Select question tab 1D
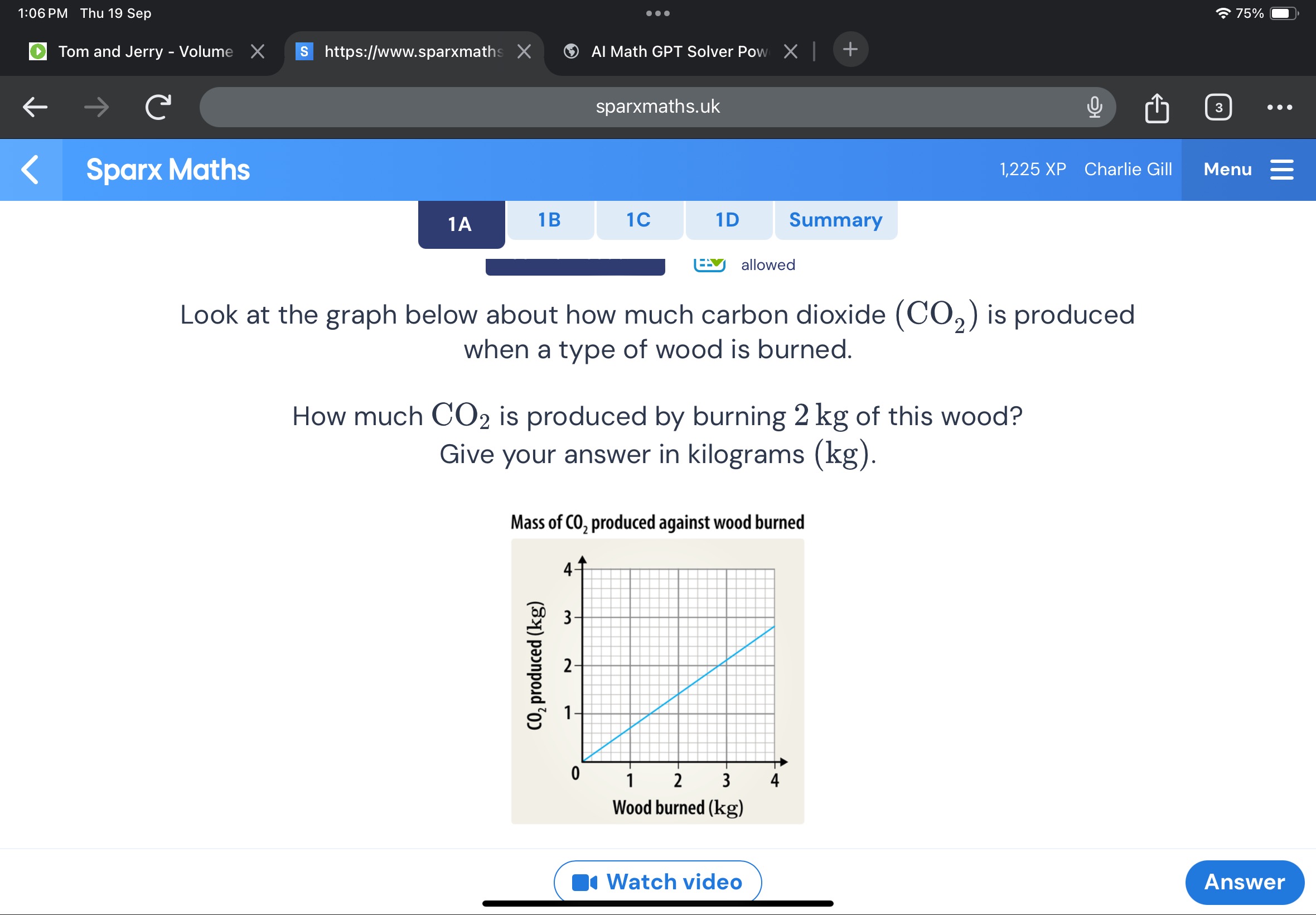Image resolution: width=1316 pixels, height=915 pixels. (x=728, y=220)
